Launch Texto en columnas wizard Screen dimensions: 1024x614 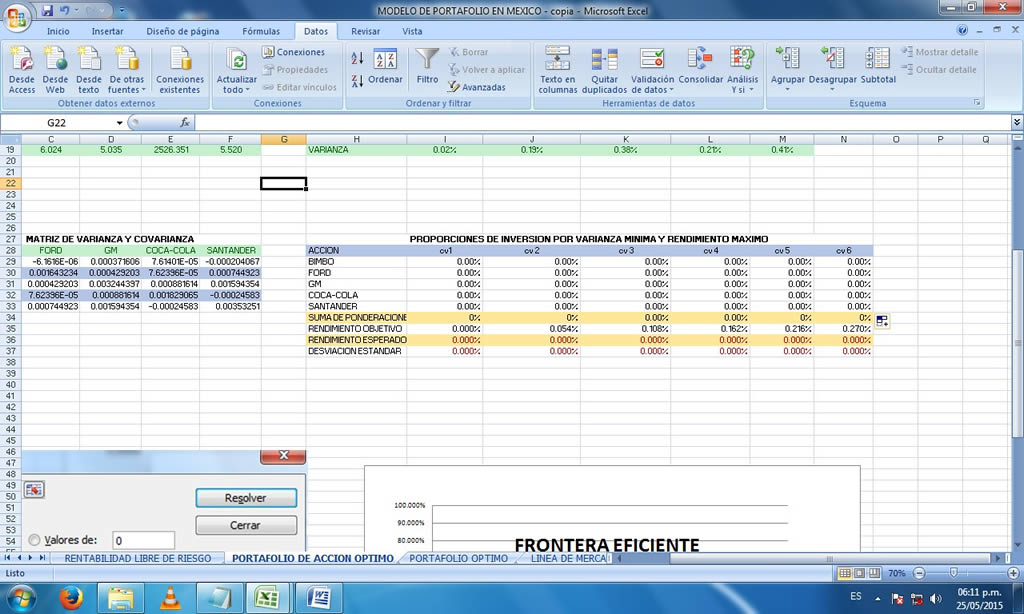(557, 70)
